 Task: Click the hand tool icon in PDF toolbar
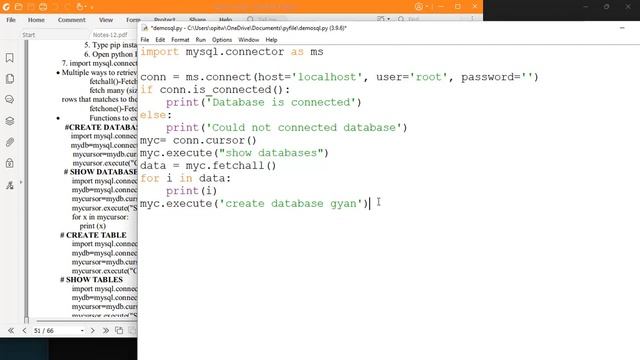click(80, 7)
